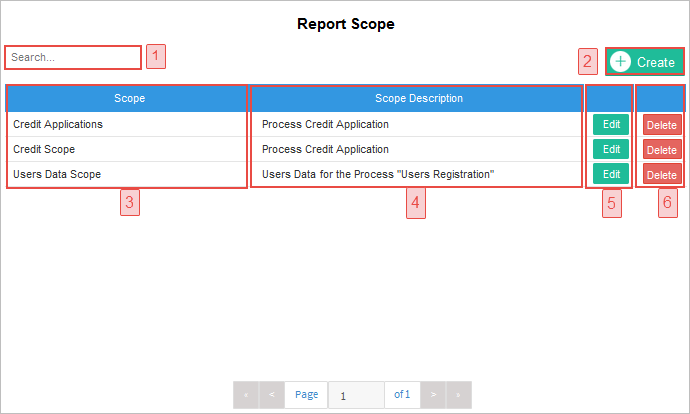Edit the Credit Scope entry
Image resolution: width=690 pixels, height=414 pixels.
tap(611, 149)
